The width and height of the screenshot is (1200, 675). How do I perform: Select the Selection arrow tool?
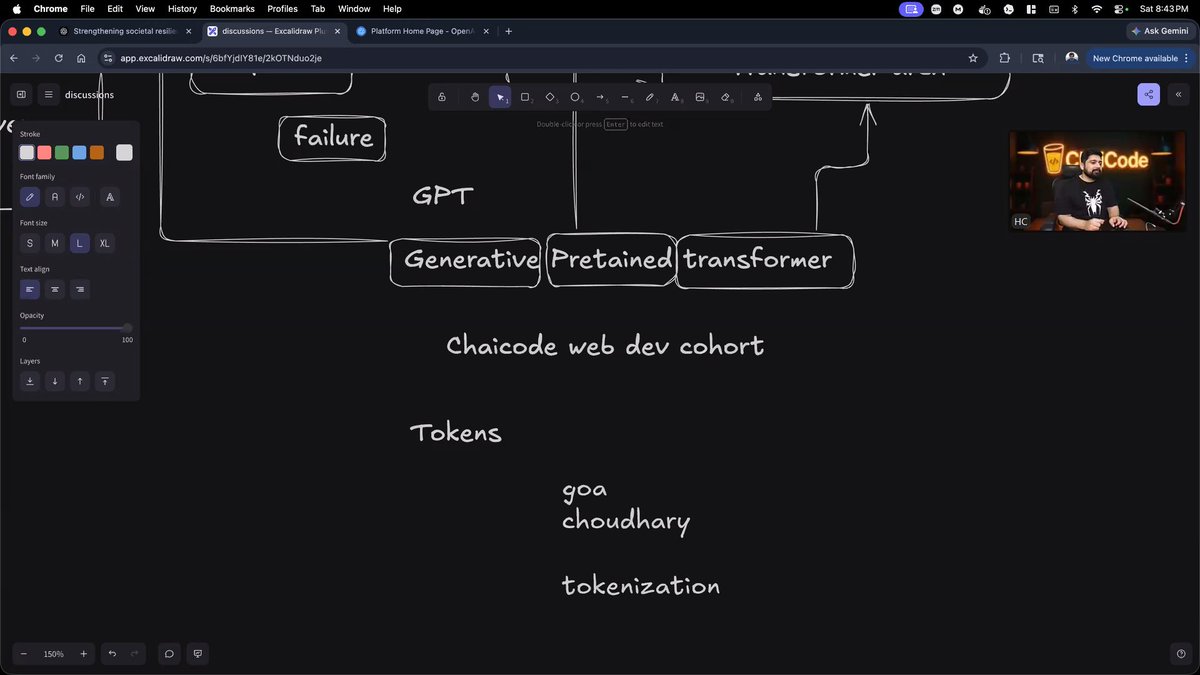[500, 97]
